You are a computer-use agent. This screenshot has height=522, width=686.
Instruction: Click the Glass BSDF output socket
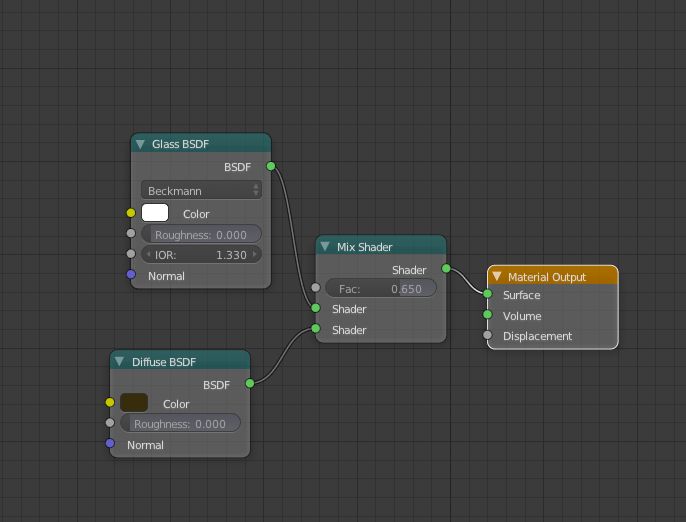(271, 166)
